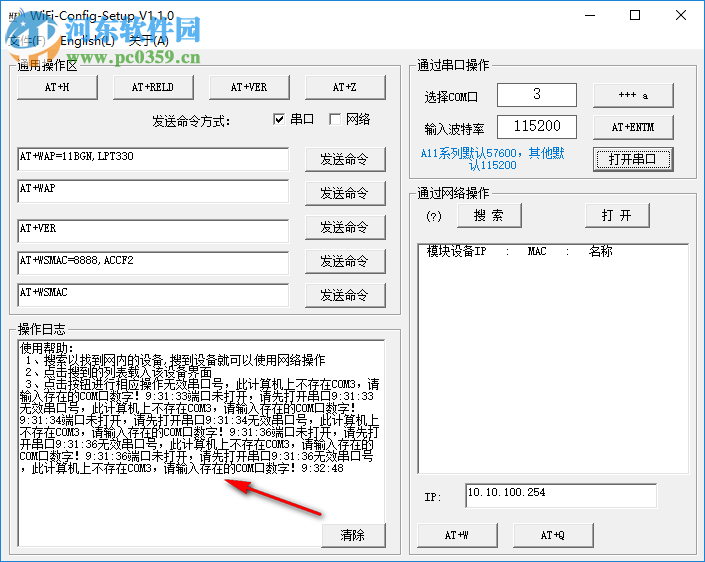Focus the AT+WAP=11BGN,LPT330 command field

click(x=153, y=159)
